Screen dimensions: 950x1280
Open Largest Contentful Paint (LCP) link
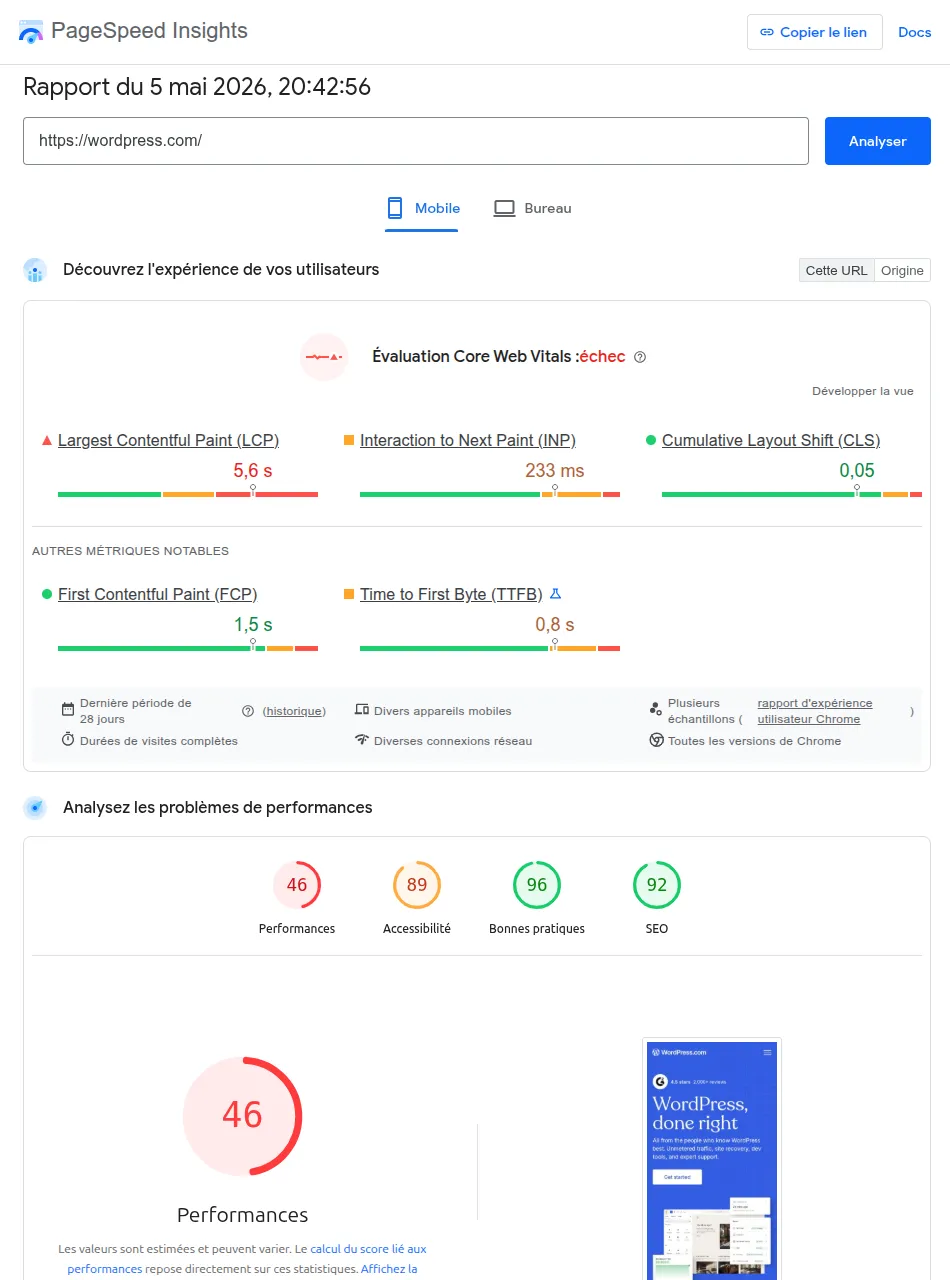click(x=168, y=440)
